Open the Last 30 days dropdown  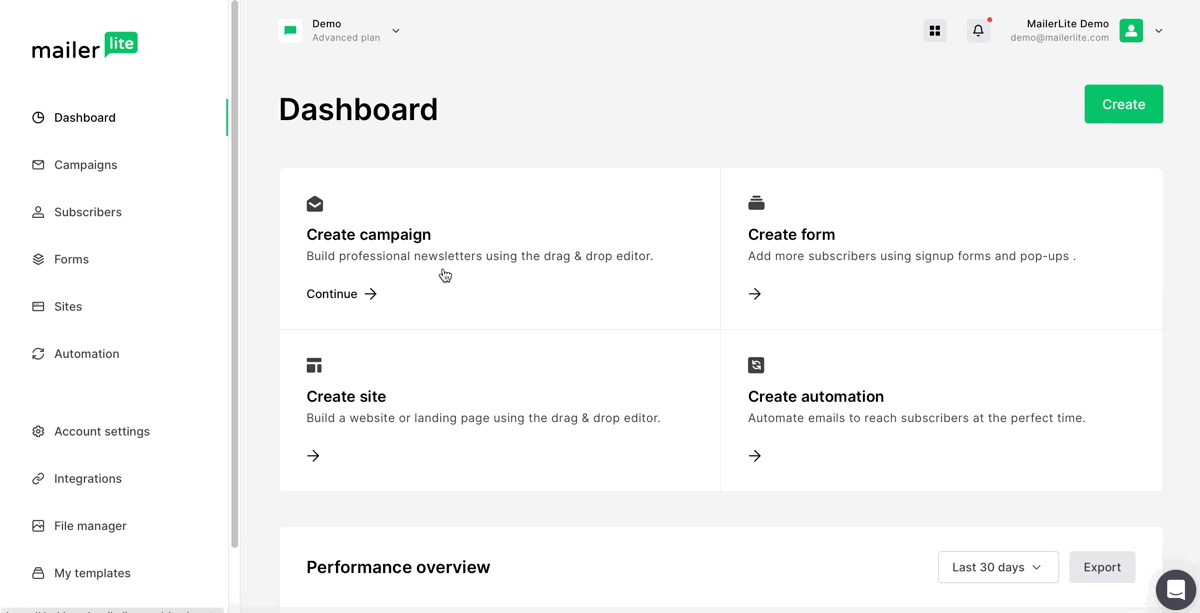(997, 567)
